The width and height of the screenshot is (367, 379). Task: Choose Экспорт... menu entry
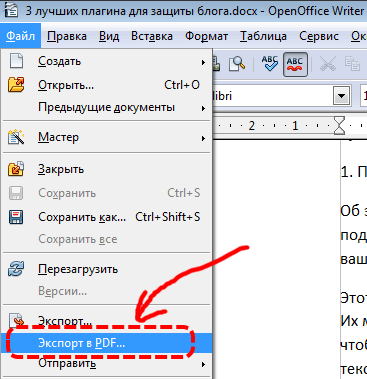coord(107,320)
